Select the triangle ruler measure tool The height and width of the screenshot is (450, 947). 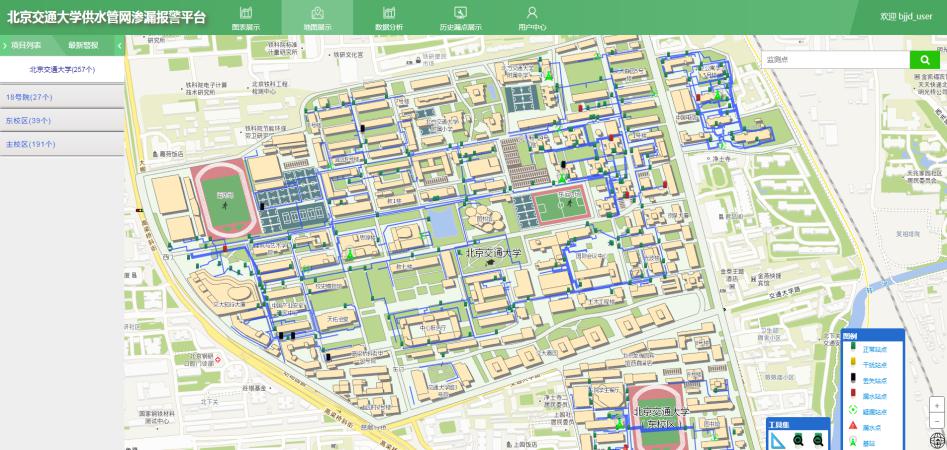pos(777,441)
